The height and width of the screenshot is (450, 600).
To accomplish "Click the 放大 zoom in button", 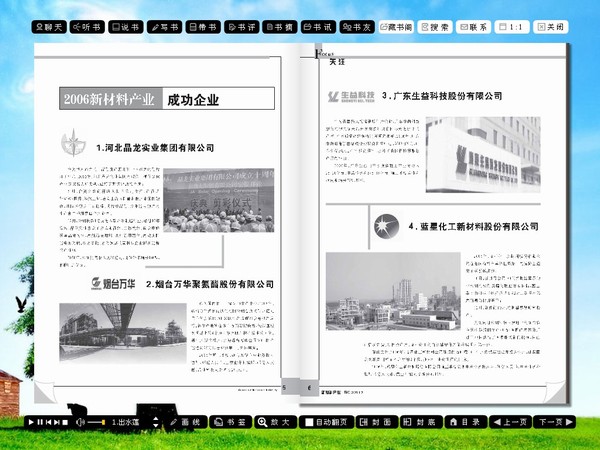I will (276, 422).
